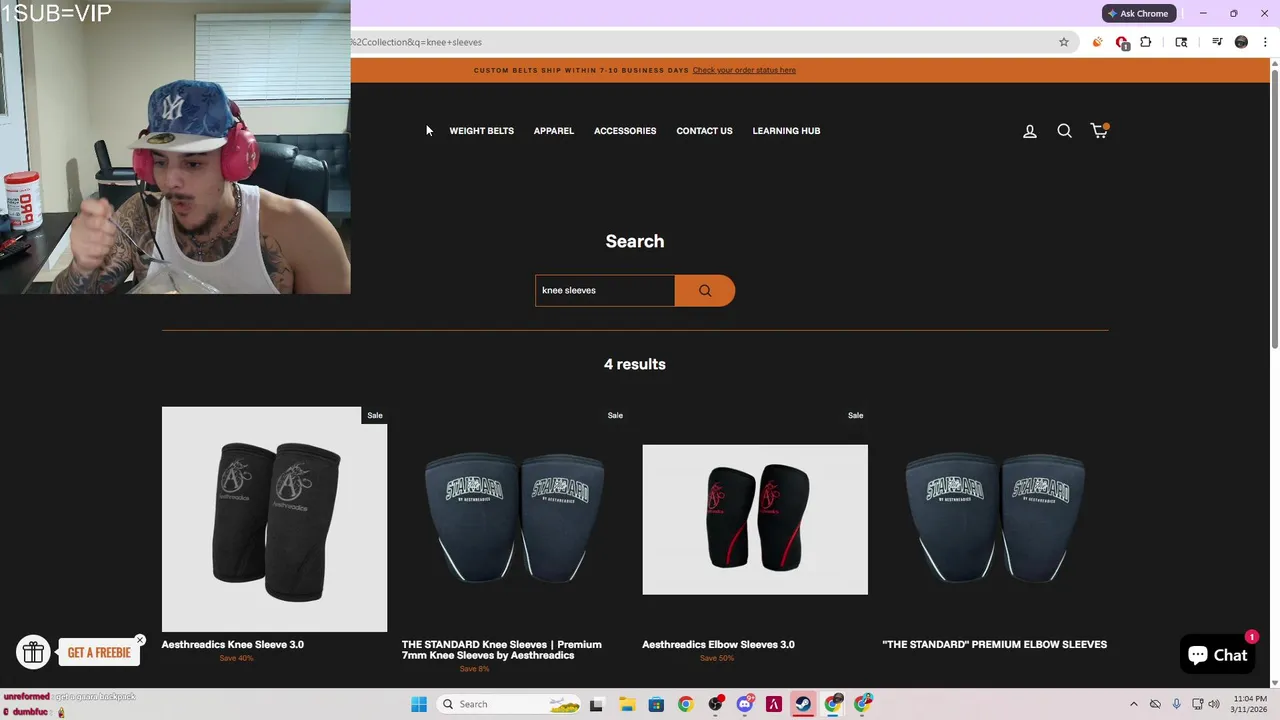
Task: Open the WEIGHT BELTS menu
Action: tap(481, 131)
